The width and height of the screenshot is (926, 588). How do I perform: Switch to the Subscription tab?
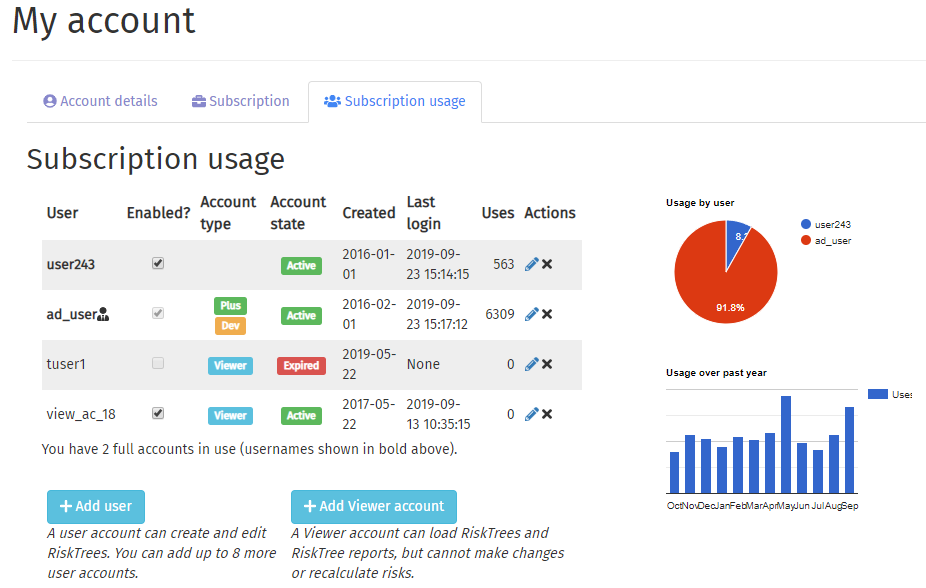click(240, 101)
